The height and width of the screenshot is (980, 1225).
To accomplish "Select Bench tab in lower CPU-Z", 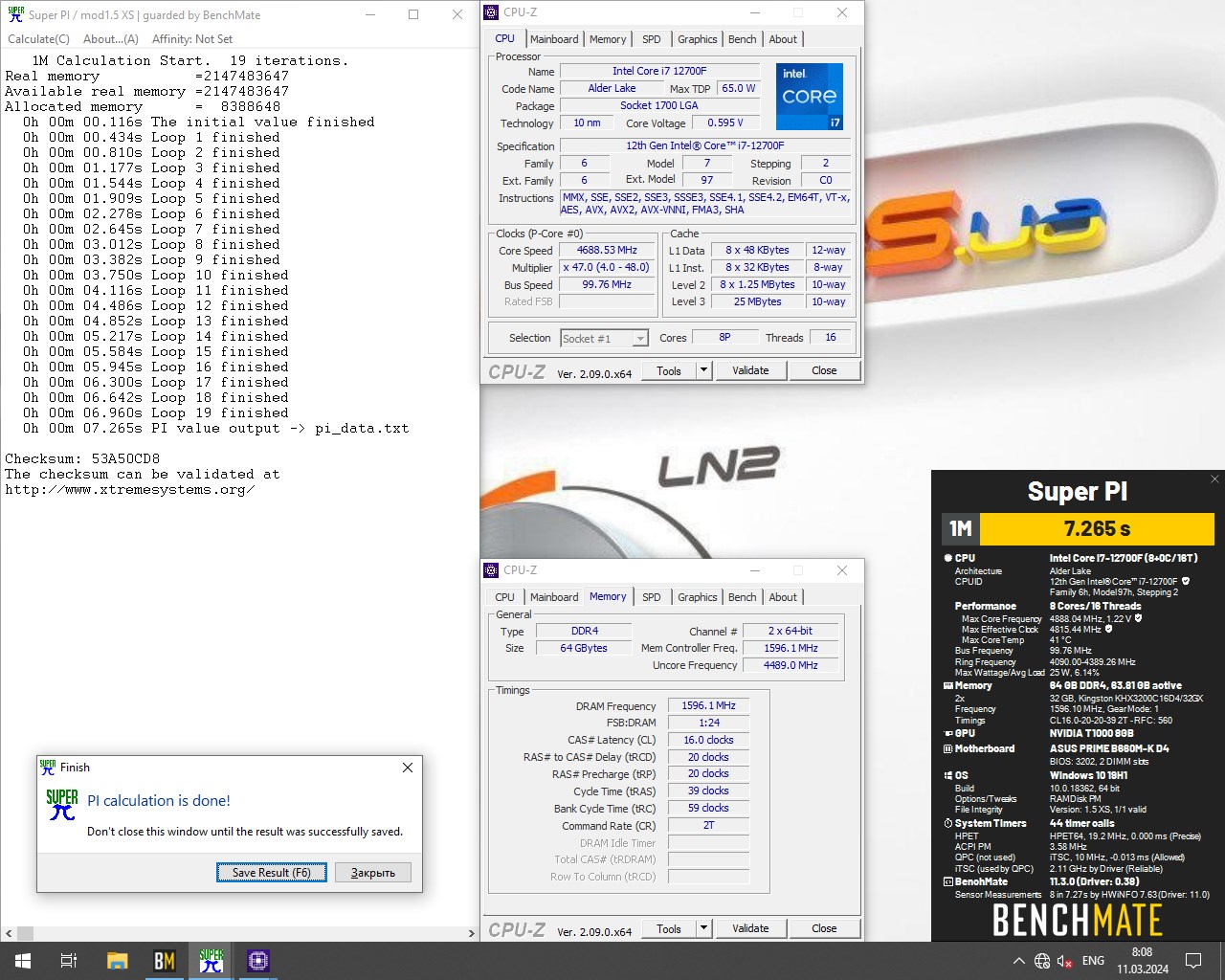I will 743,597.
